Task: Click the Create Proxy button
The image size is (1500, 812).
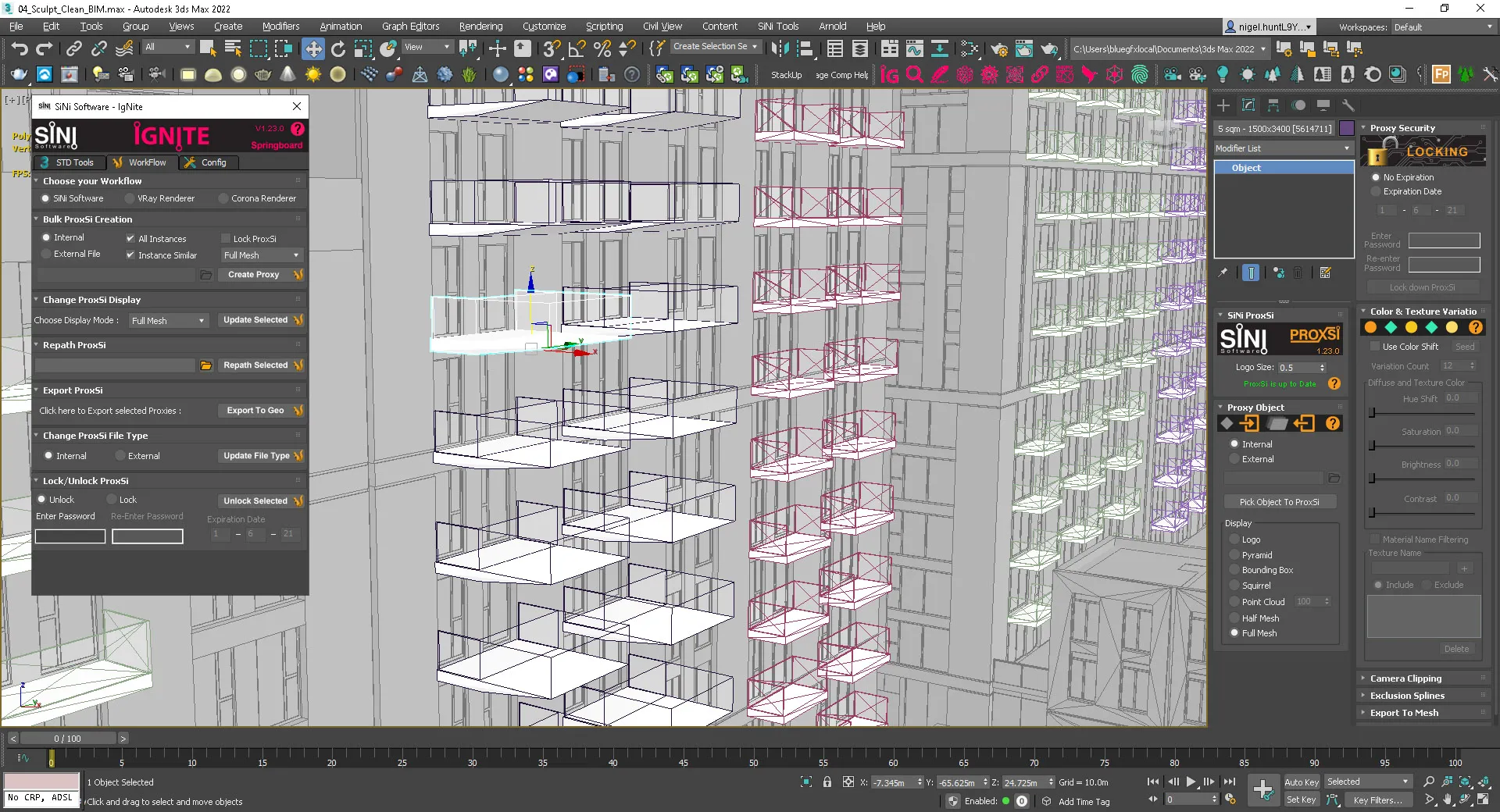Action: (x=261, y=275)
